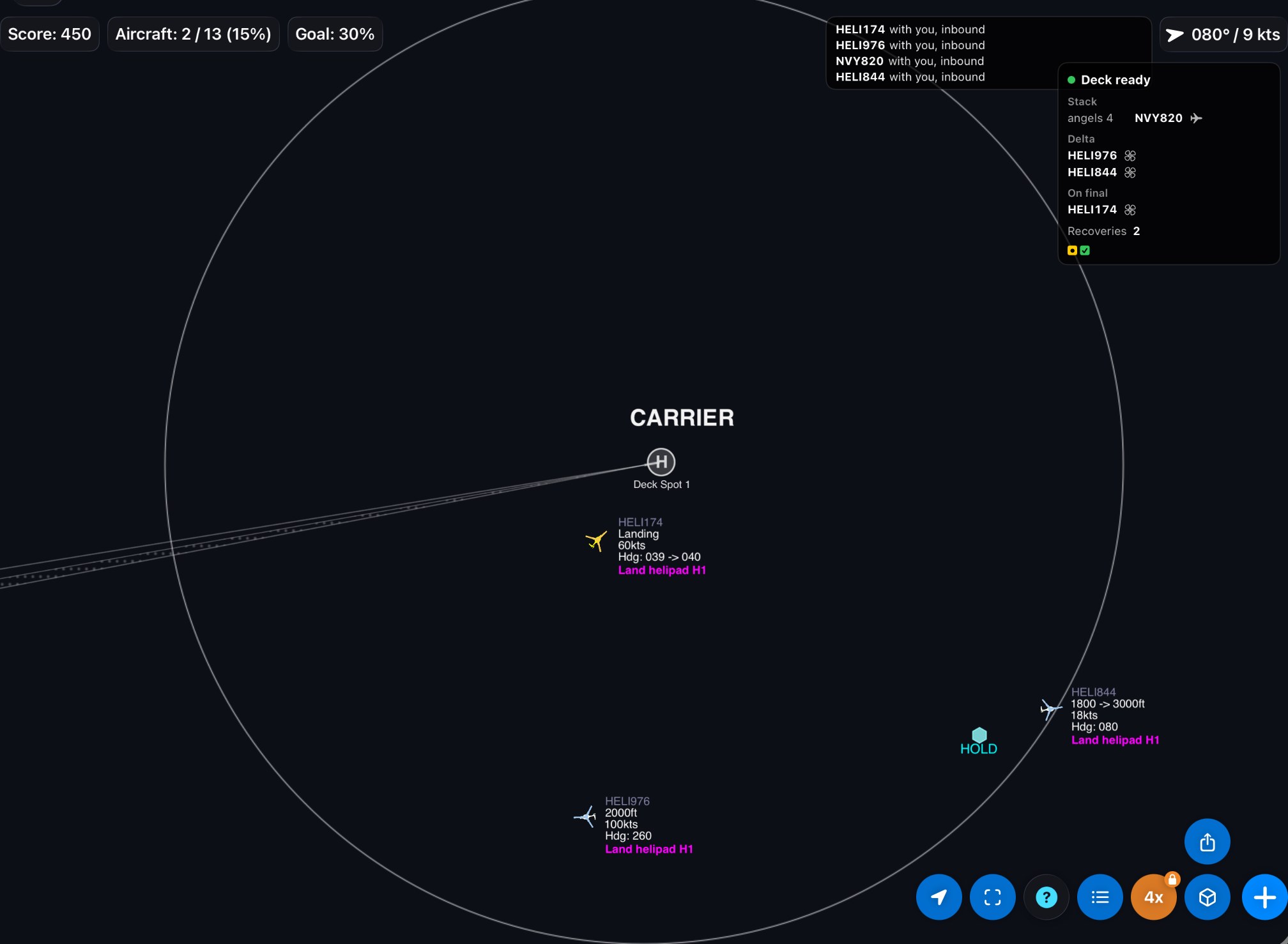
Task: Select the HELI844 helicopter on the map
Action: coord(1050,708)
